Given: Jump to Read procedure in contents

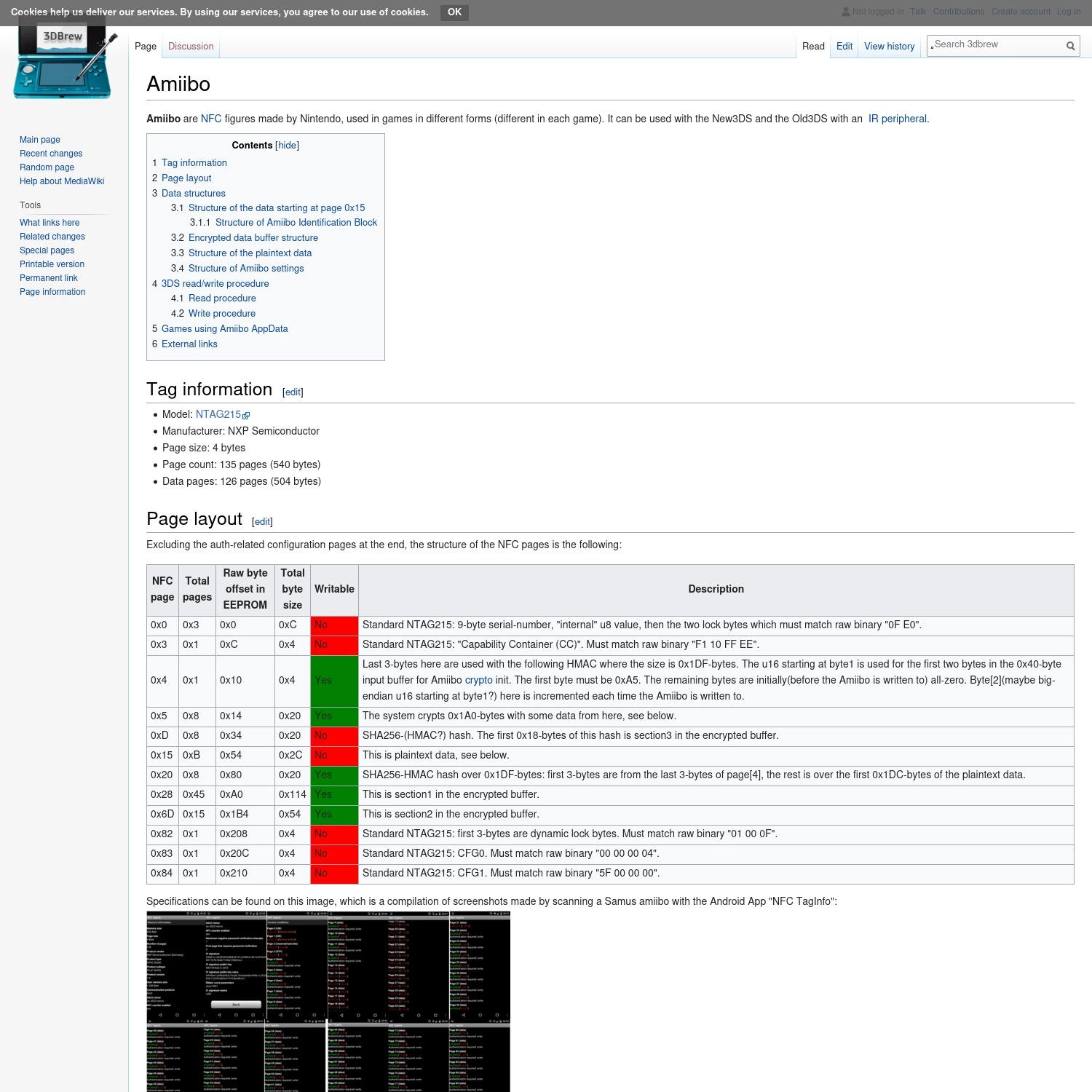Looking at the screenshot, I should [x=222, y=298].
